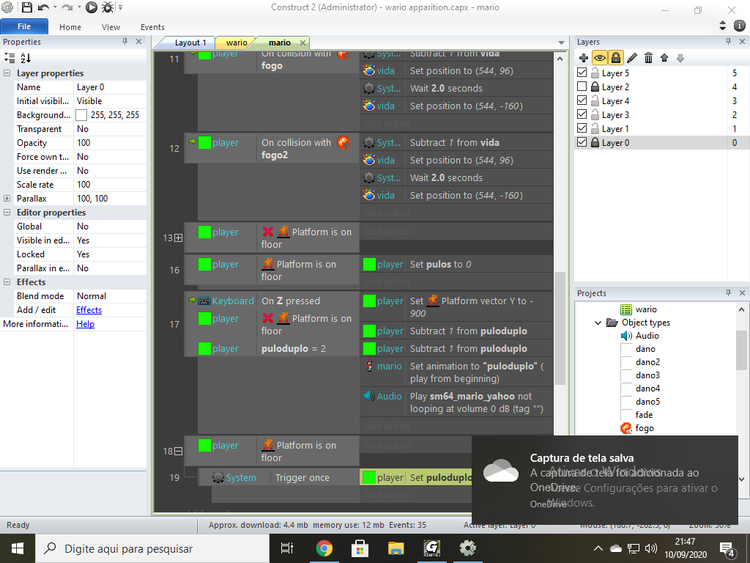The width and height of the screenshot is (750, 563).
Task: Click background color swatch 255, 255, 255
Action: (x=81, y=115)
